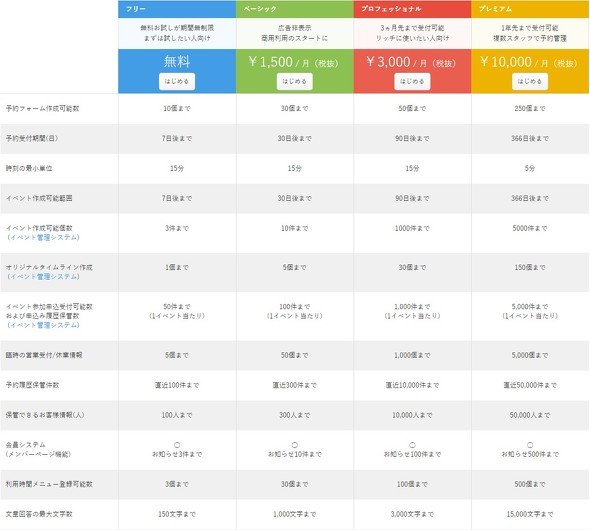
Task: Click circle mark above お知らせ3件まで
Action: point(177,445)
